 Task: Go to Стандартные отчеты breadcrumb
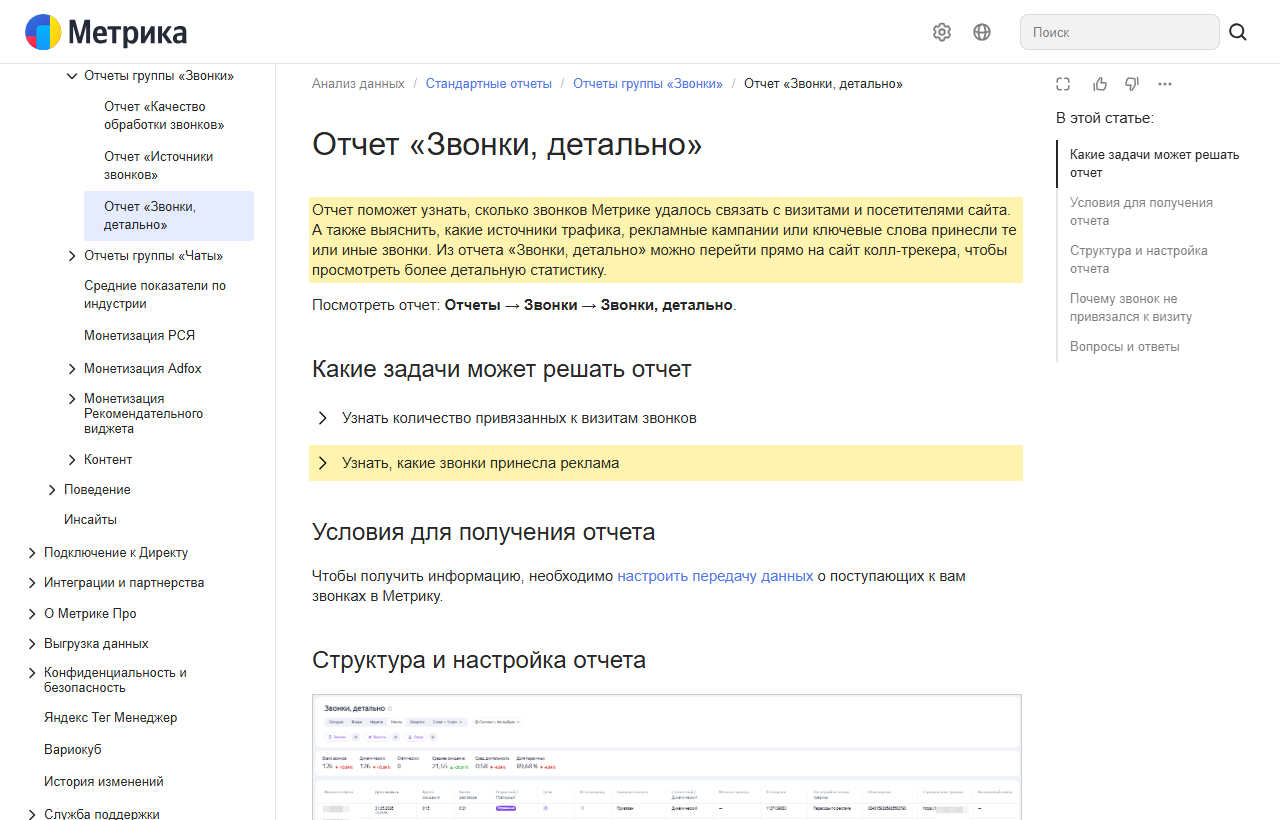click(x=489, y=84)
